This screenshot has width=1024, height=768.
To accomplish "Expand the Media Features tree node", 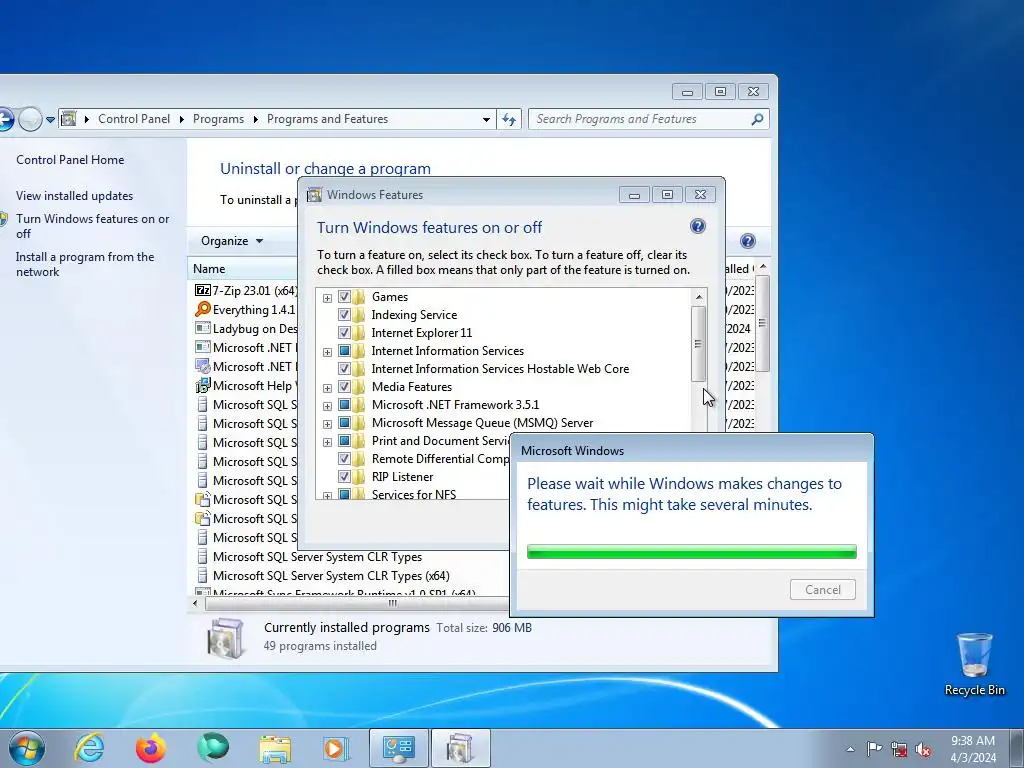I will [x=327, y=388].
